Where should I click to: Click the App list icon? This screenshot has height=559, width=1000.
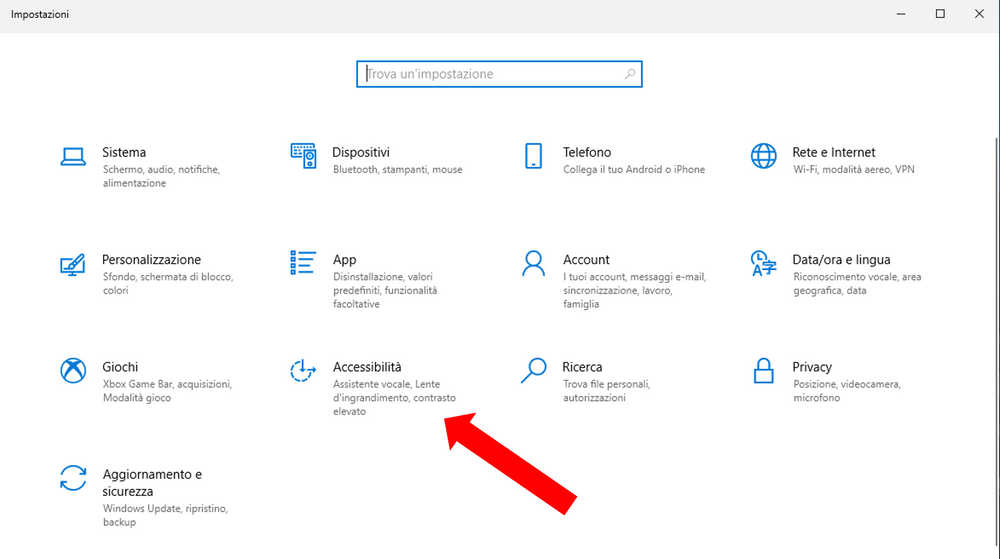coord(303,263)
